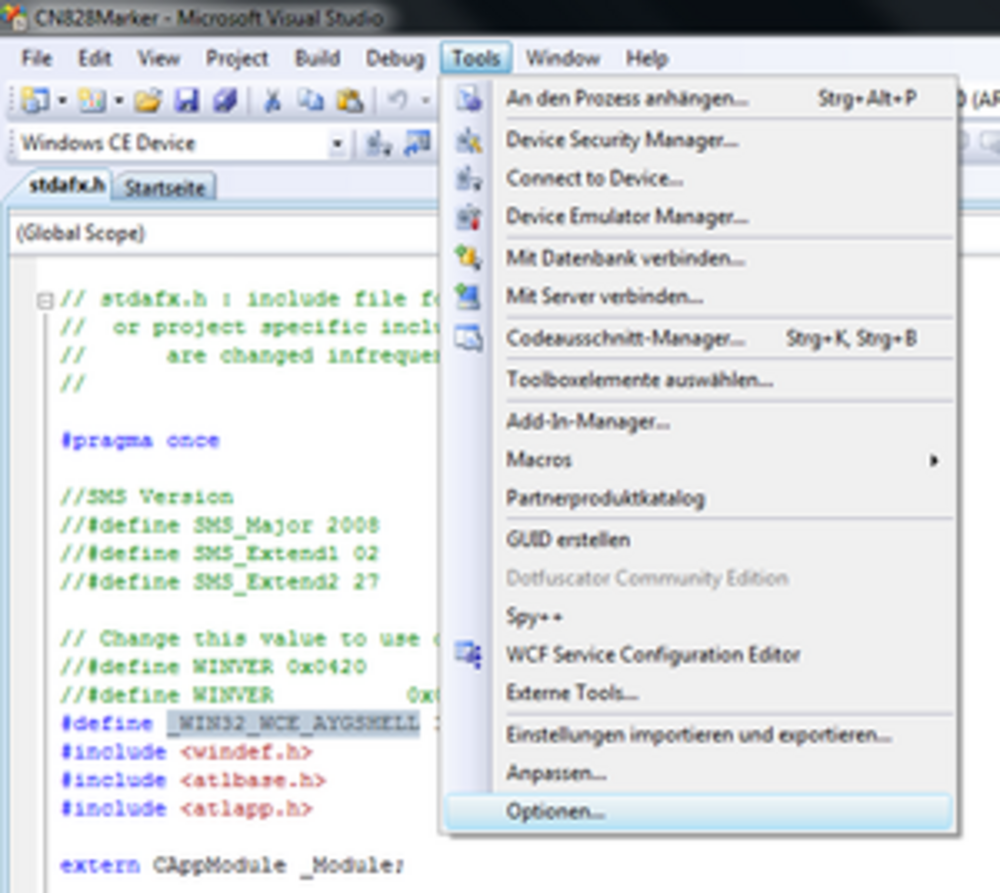
Task: Click the Copy toolbar icon
Action: pyautogui.click(x=311, y=101)
